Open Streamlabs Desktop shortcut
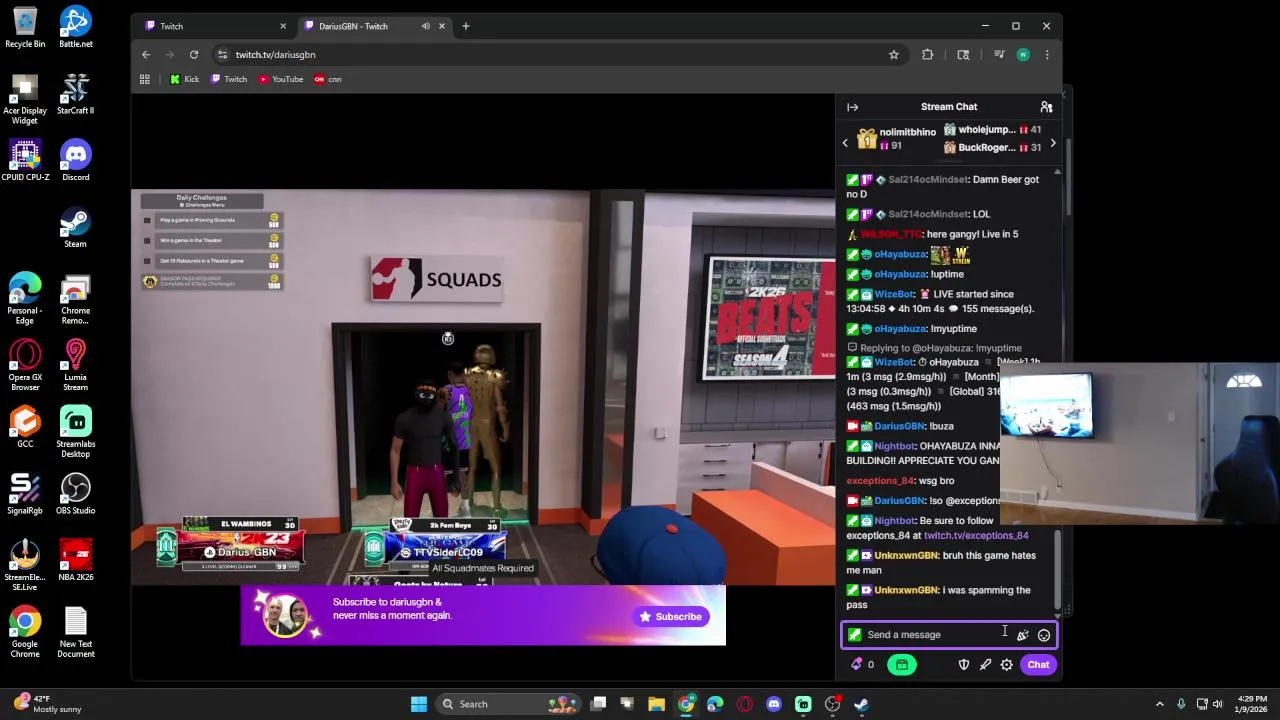The width and height of the screenshot is (1280, 720). click(x=75, y=432)
